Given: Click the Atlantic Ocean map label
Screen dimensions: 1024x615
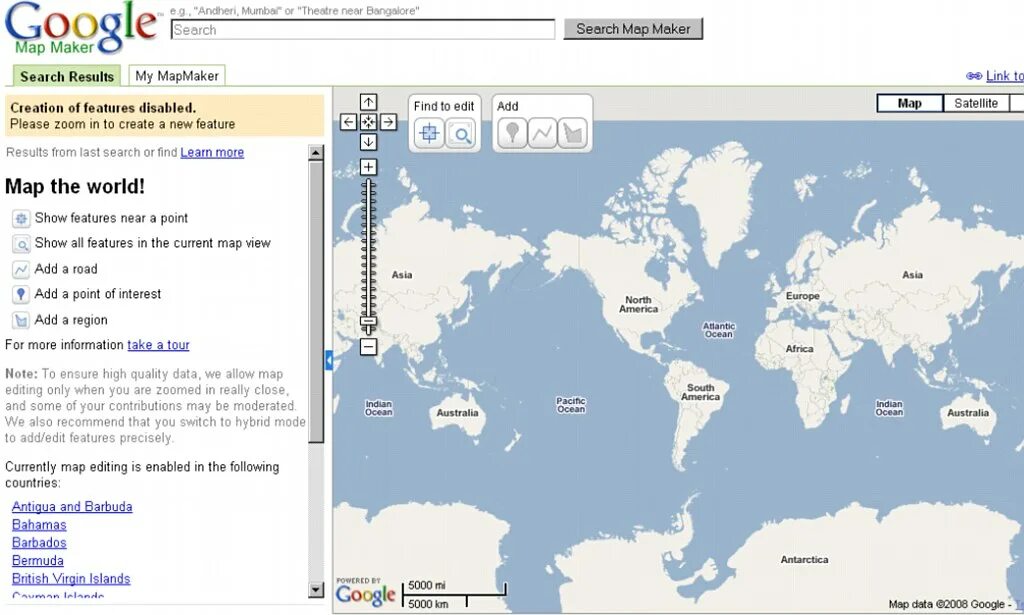Looking at the screenshot, I should point(718,330).
